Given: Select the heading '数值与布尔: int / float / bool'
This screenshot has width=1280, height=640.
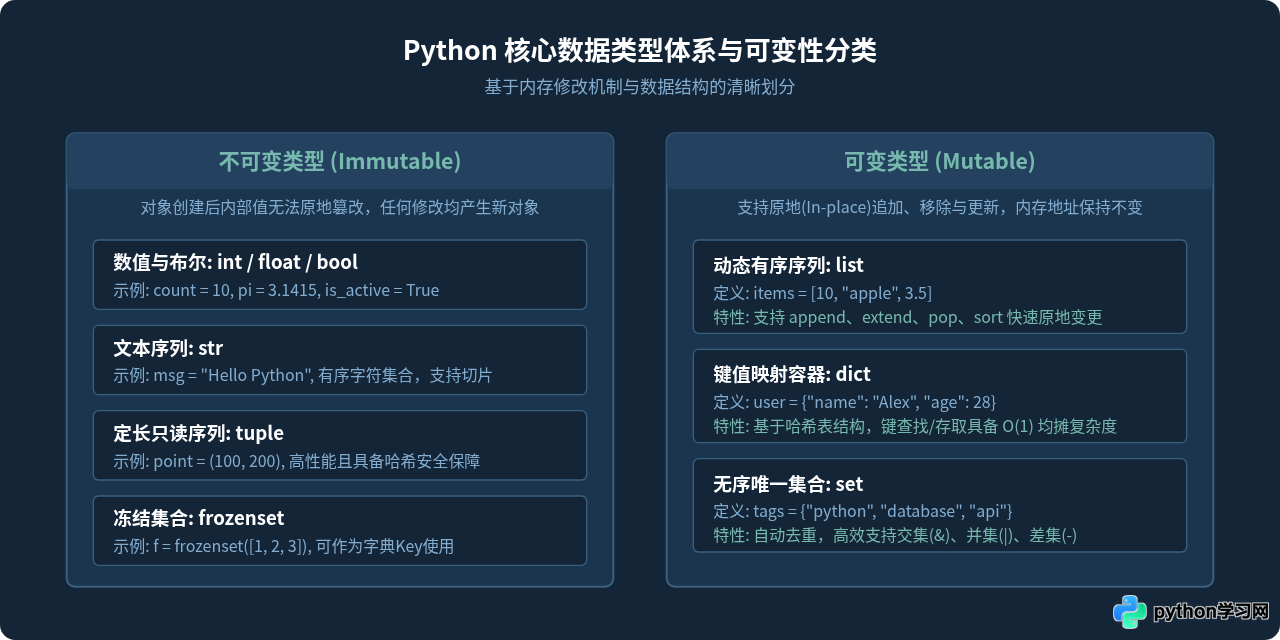Looking at the screenshot, I should pyautogui.click(x=236, y=262).
